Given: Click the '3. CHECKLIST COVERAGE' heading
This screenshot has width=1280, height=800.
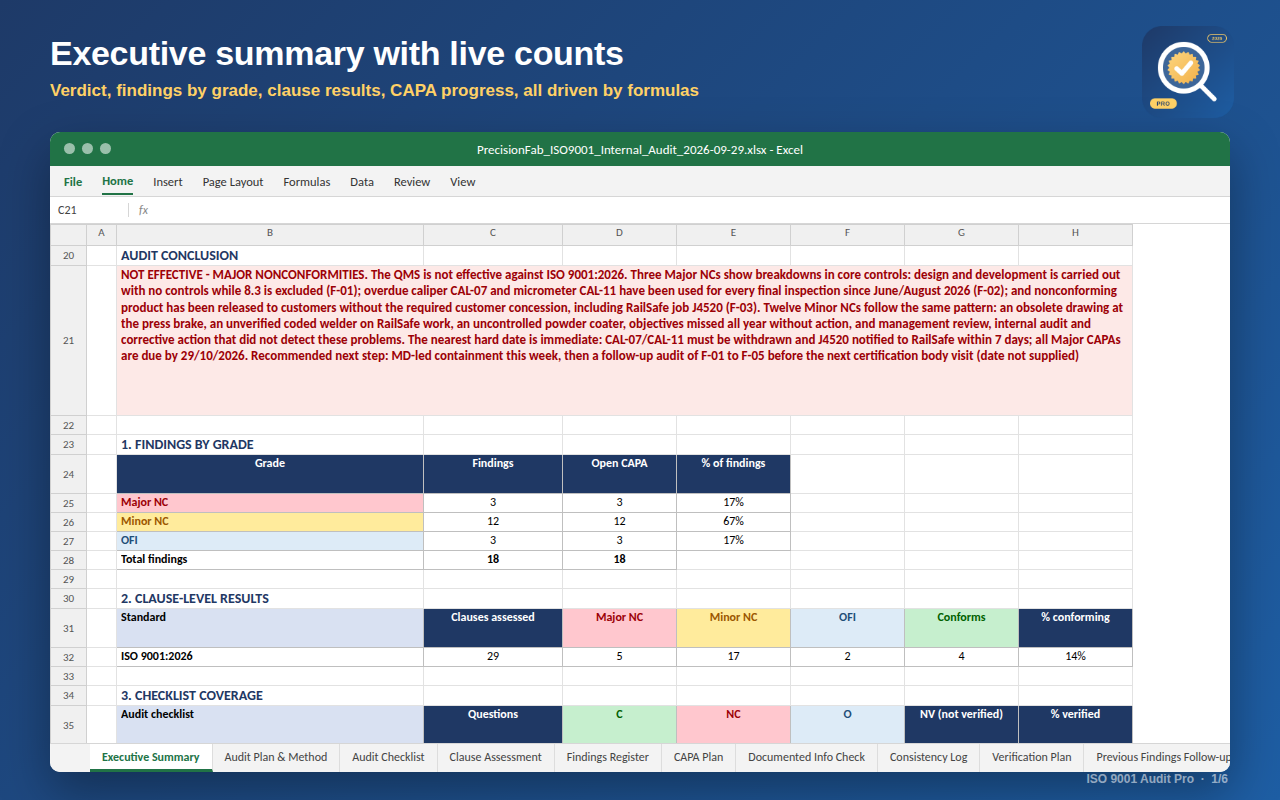Looking at the screenshot, I should (x=270, y=696).
